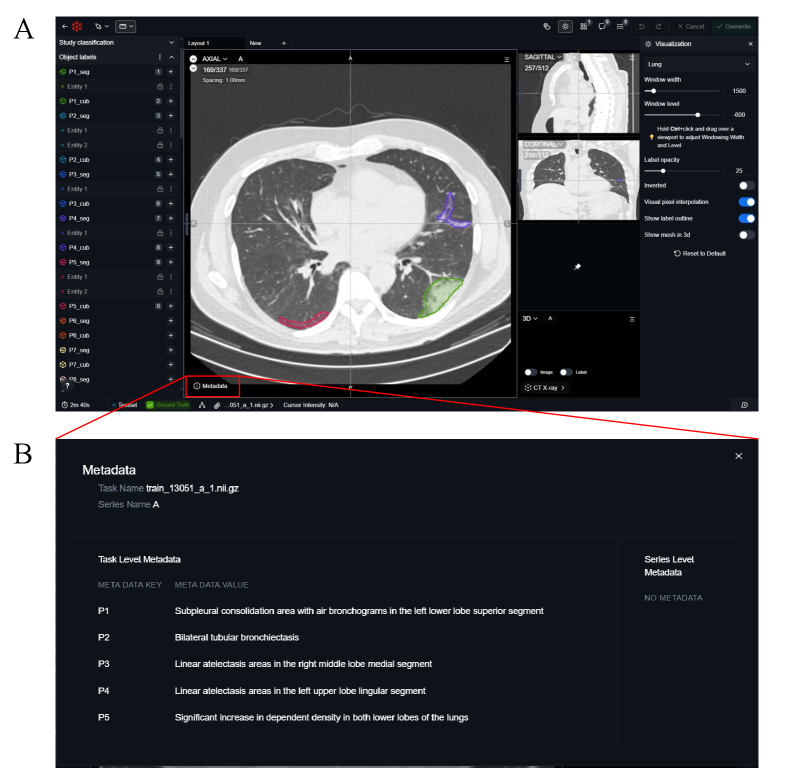Open the AXIAL view dropdown
793x781 pixels.
point(215,59)
